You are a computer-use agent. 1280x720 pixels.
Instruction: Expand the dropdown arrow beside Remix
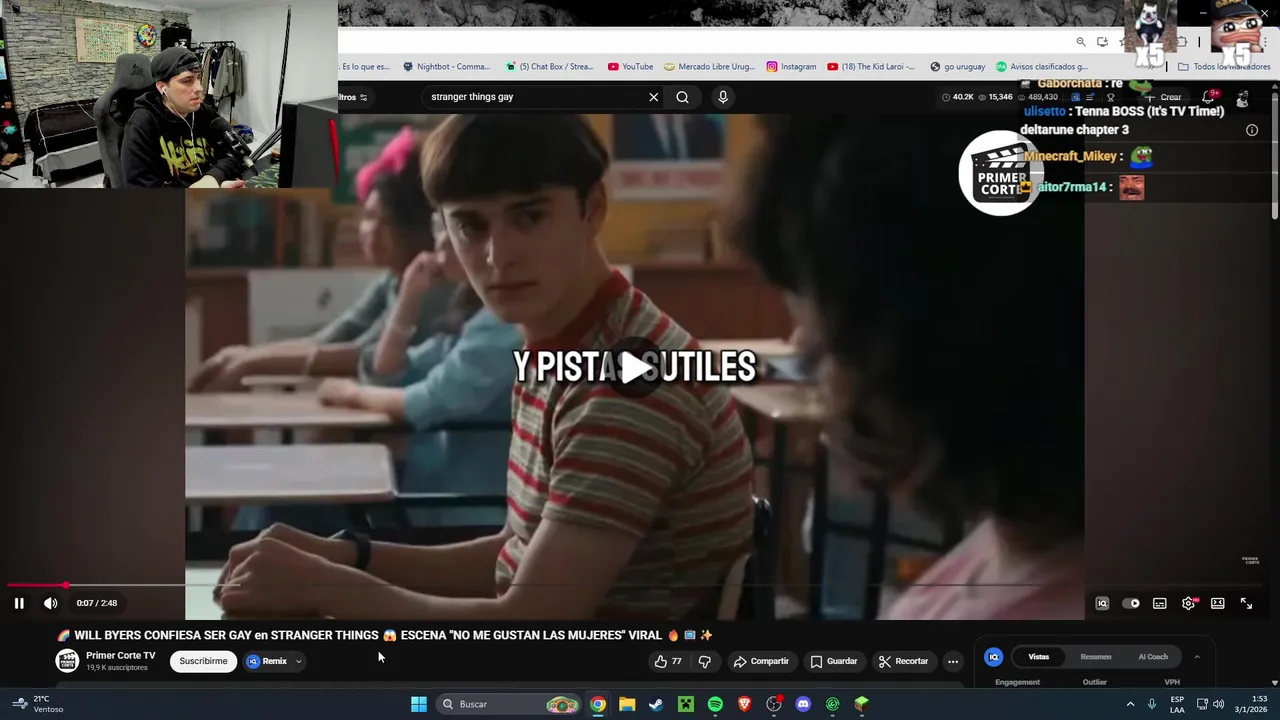coord(298,661)
